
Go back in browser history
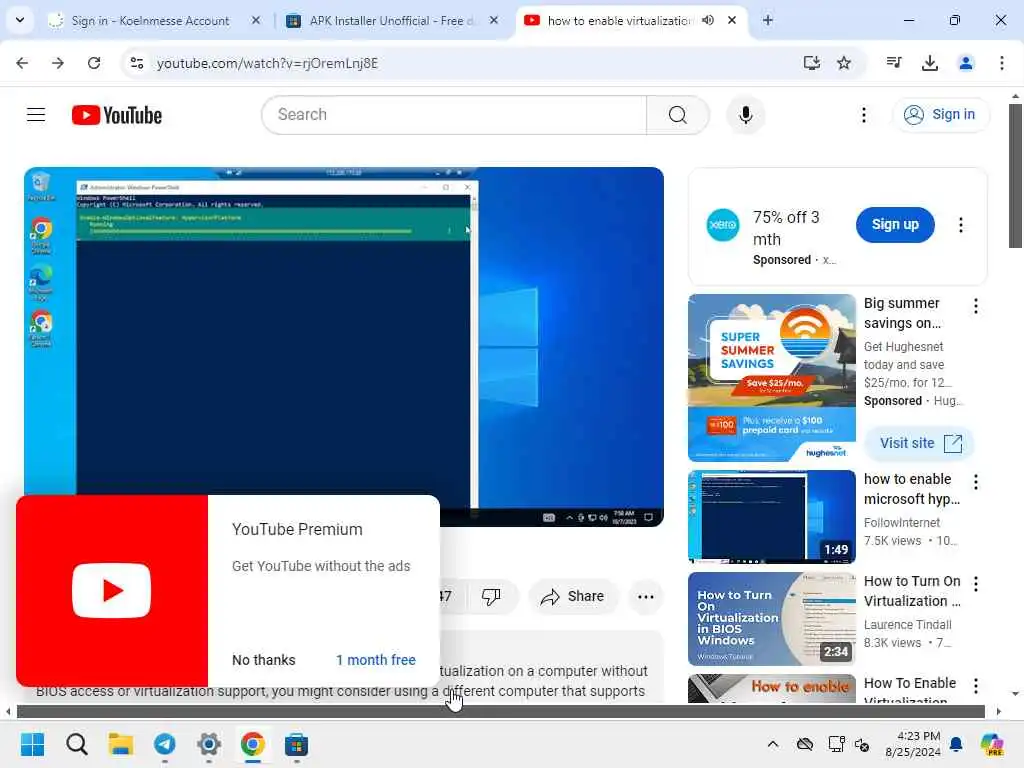coord(22,63)
